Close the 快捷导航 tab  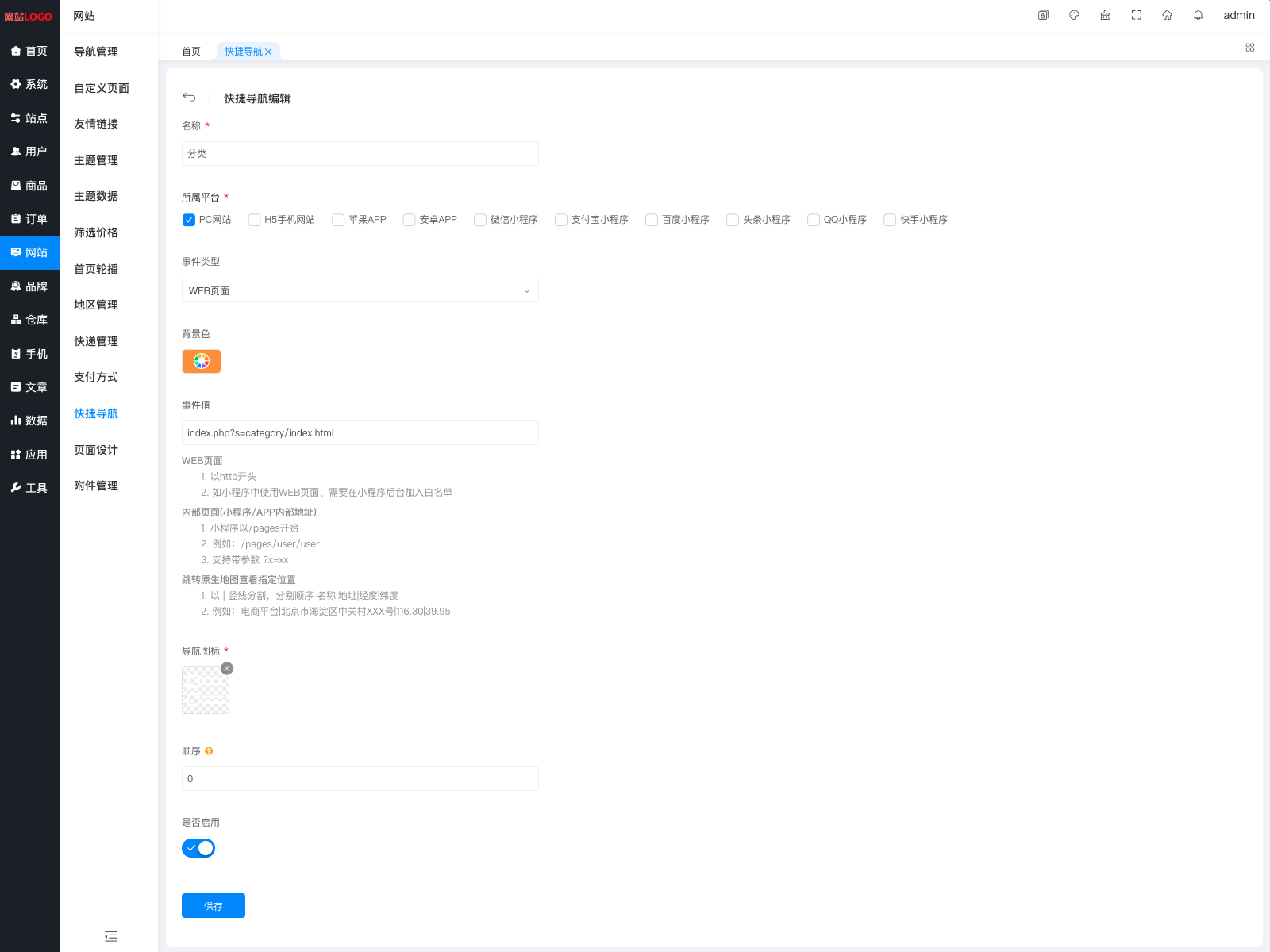[268, 52]
